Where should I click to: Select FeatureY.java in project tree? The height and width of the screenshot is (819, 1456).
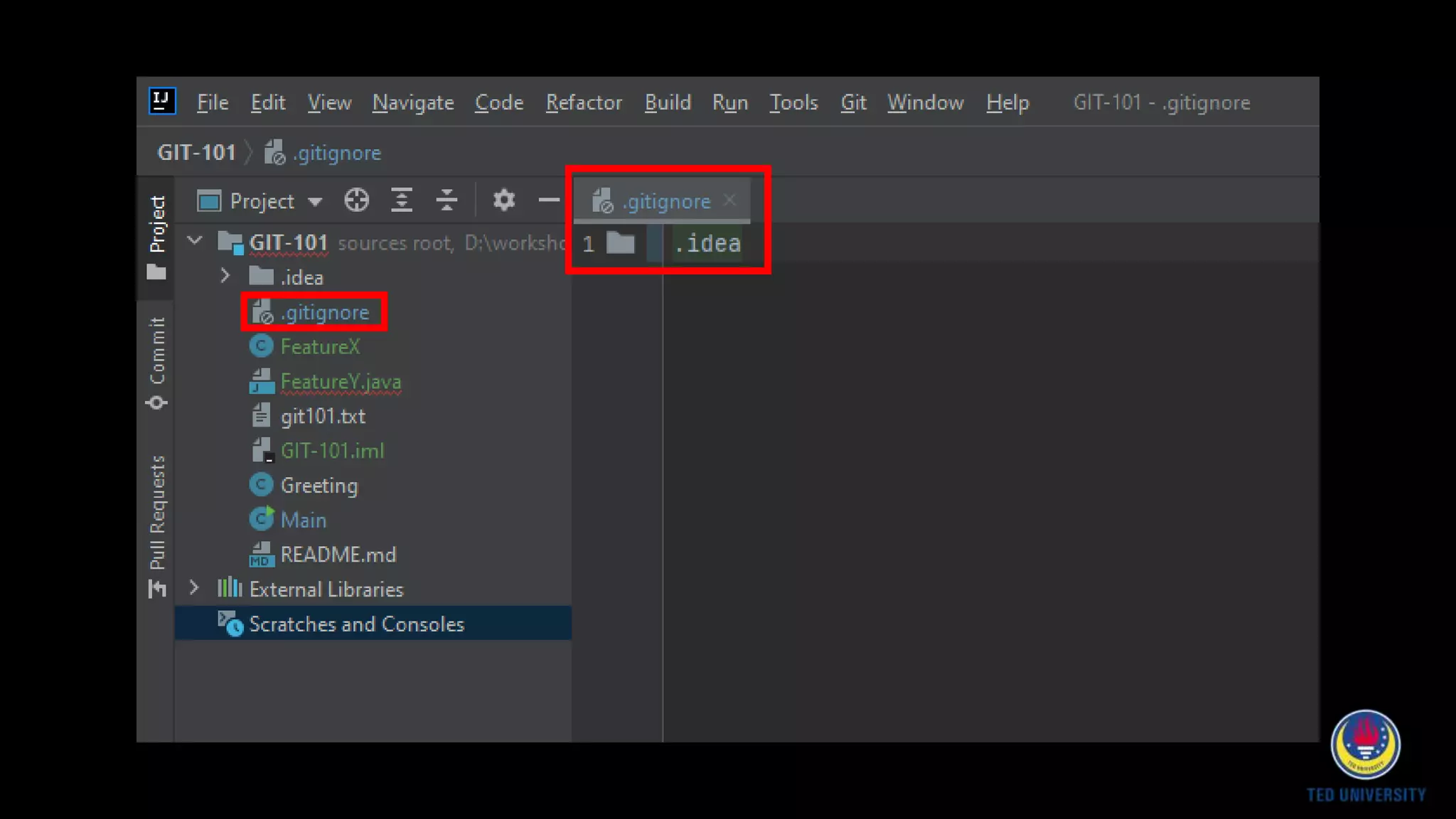click(x=341, y=382)
